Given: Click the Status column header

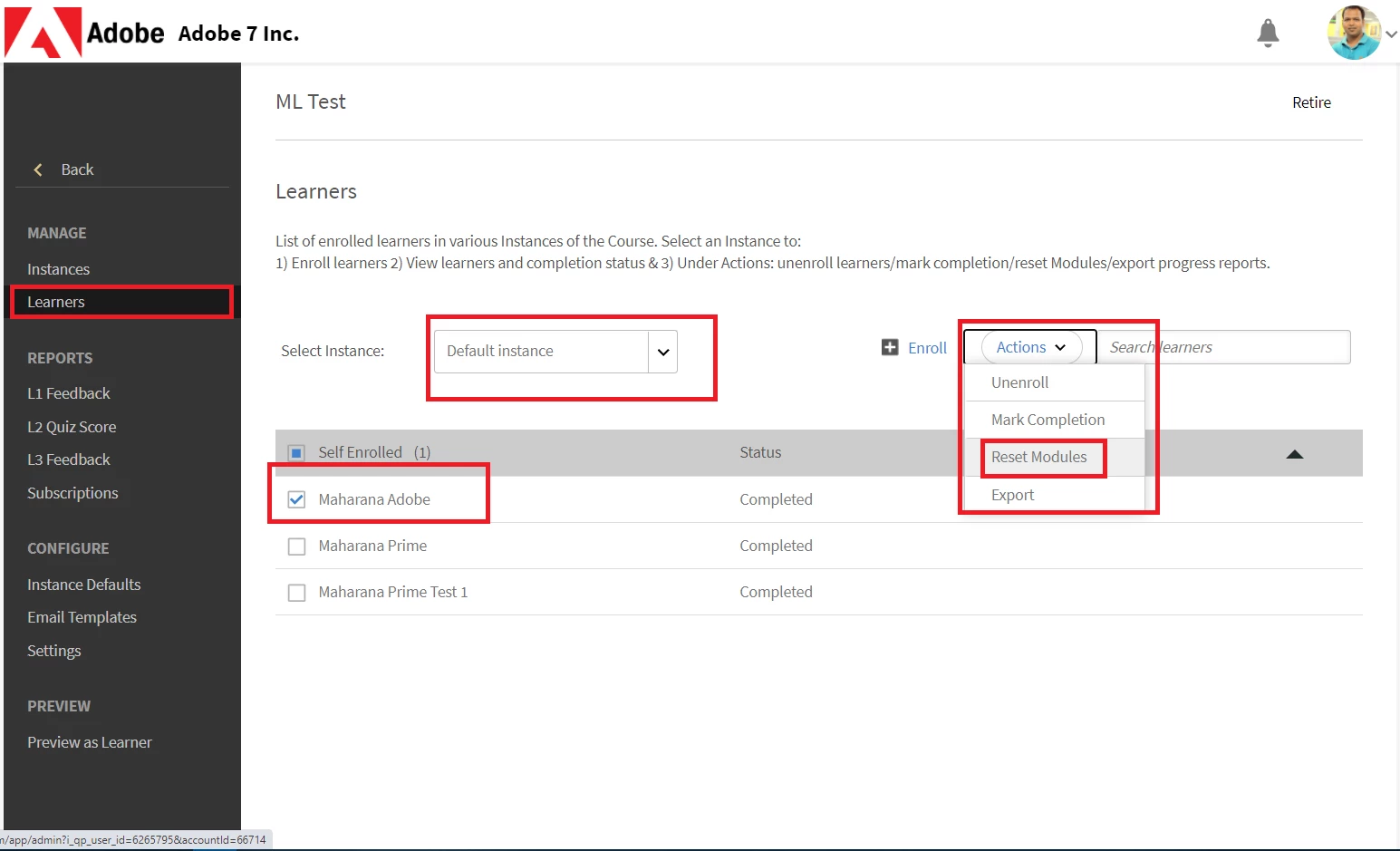Looking at the screenshot, I should (x=760, y=452).
